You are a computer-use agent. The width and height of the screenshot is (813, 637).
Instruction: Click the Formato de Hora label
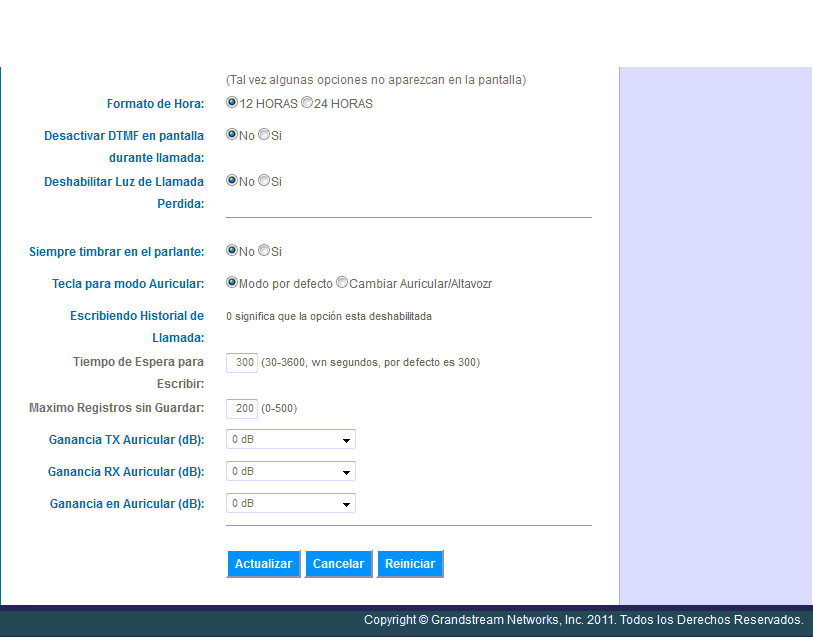(x=155, y=104)
